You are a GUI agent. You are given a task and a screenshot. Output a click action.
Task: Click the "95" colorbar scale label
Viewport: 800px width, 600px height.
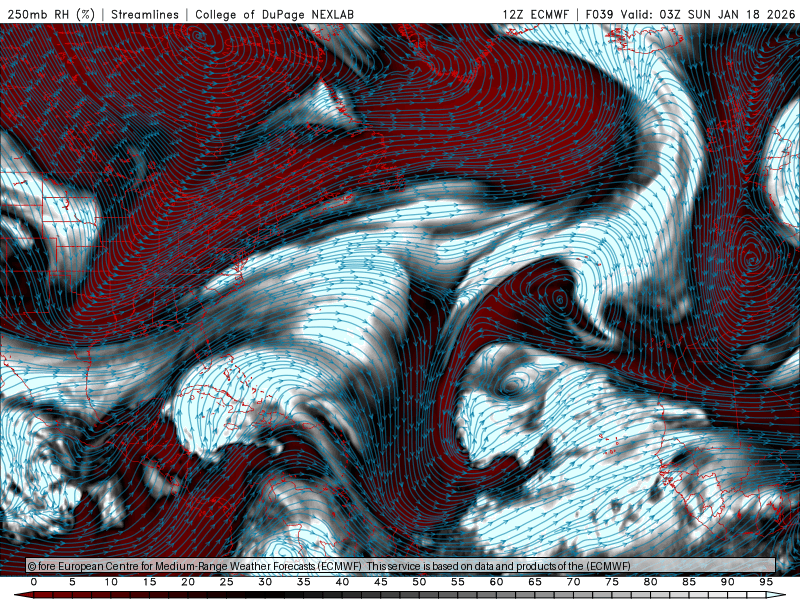pos(766,582)
